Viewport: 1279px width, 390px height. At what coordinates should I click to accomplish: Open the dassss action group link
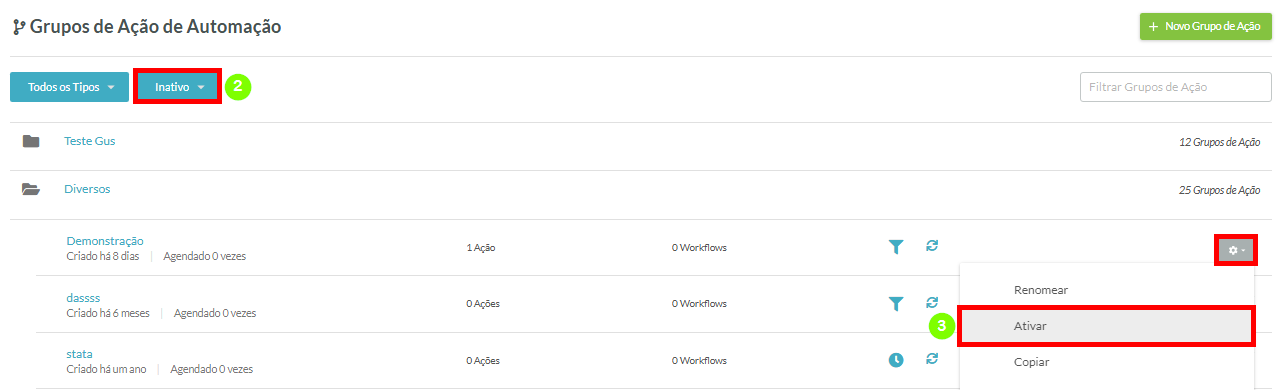click(83, 298)
